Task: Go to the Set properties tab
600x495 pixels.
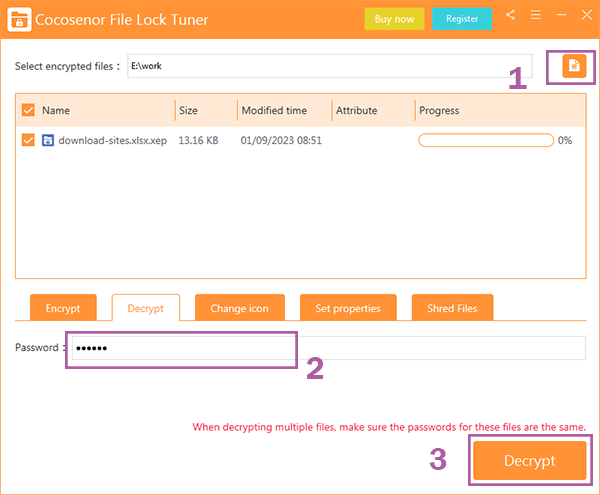Action: (x=348, y=308)
